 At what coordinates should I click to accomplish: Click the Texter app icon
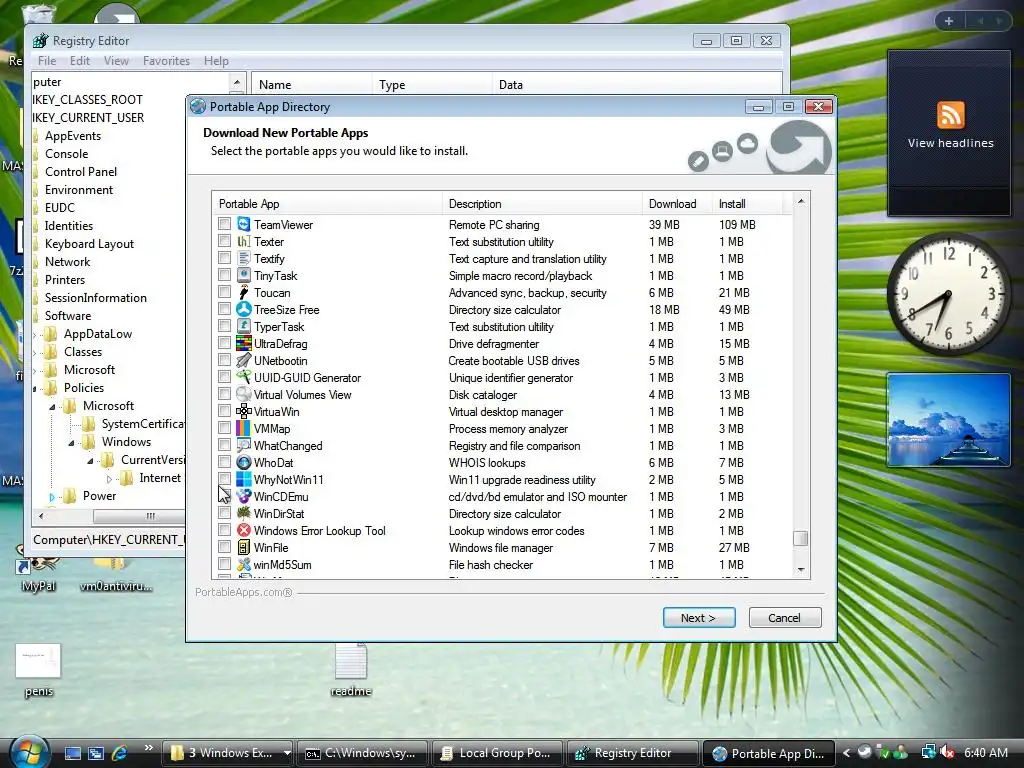coord(244,242)
